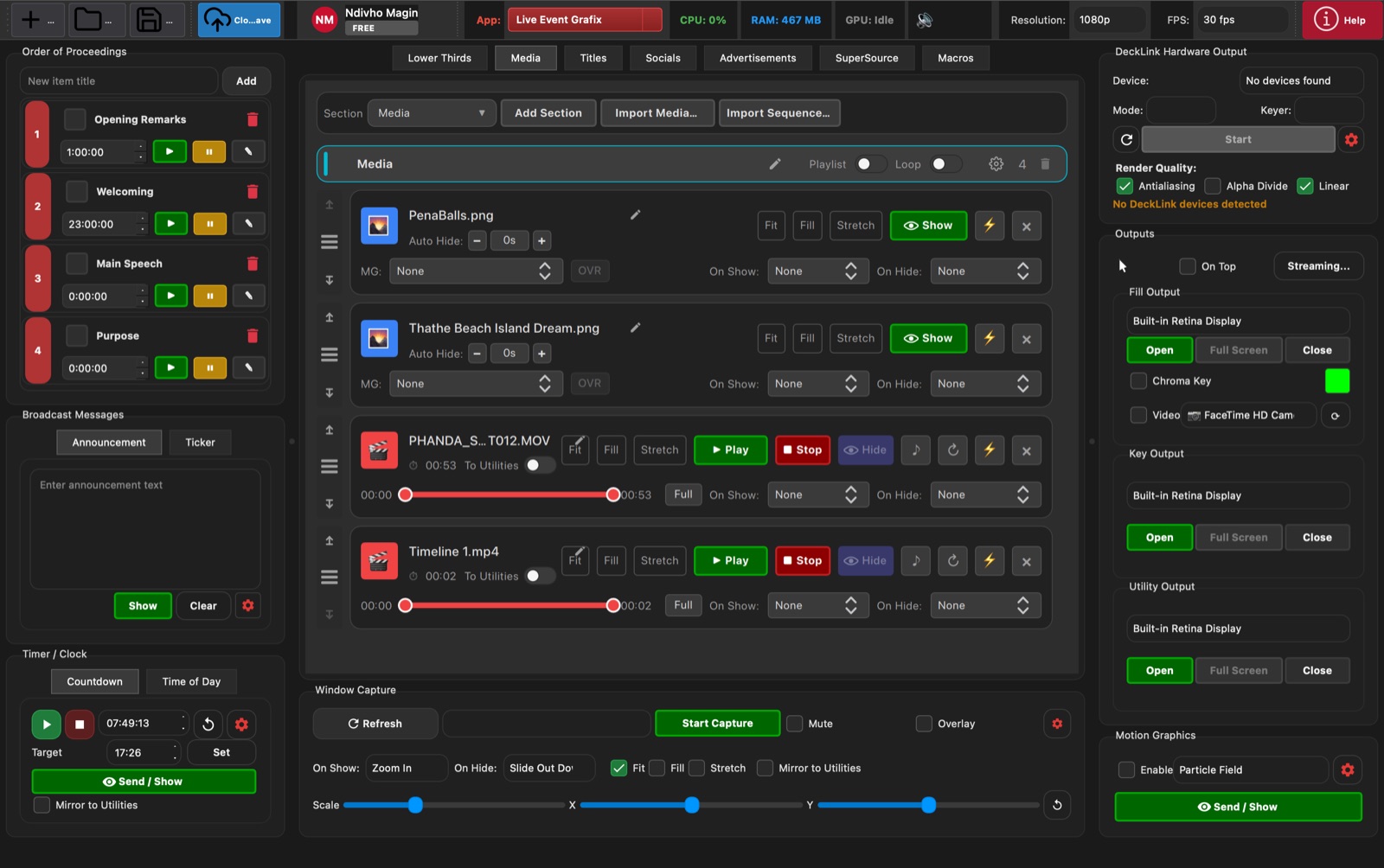Click audio note icon for PHANDA_S...T012.MOV
1384x868 pixels.
click(x=916, y=450)
